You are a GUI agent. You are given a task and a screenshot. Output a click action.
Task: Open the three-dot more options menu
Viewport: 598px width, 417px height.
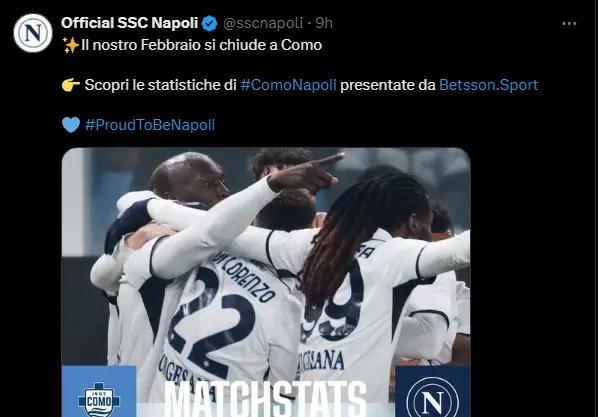(569, 24)
